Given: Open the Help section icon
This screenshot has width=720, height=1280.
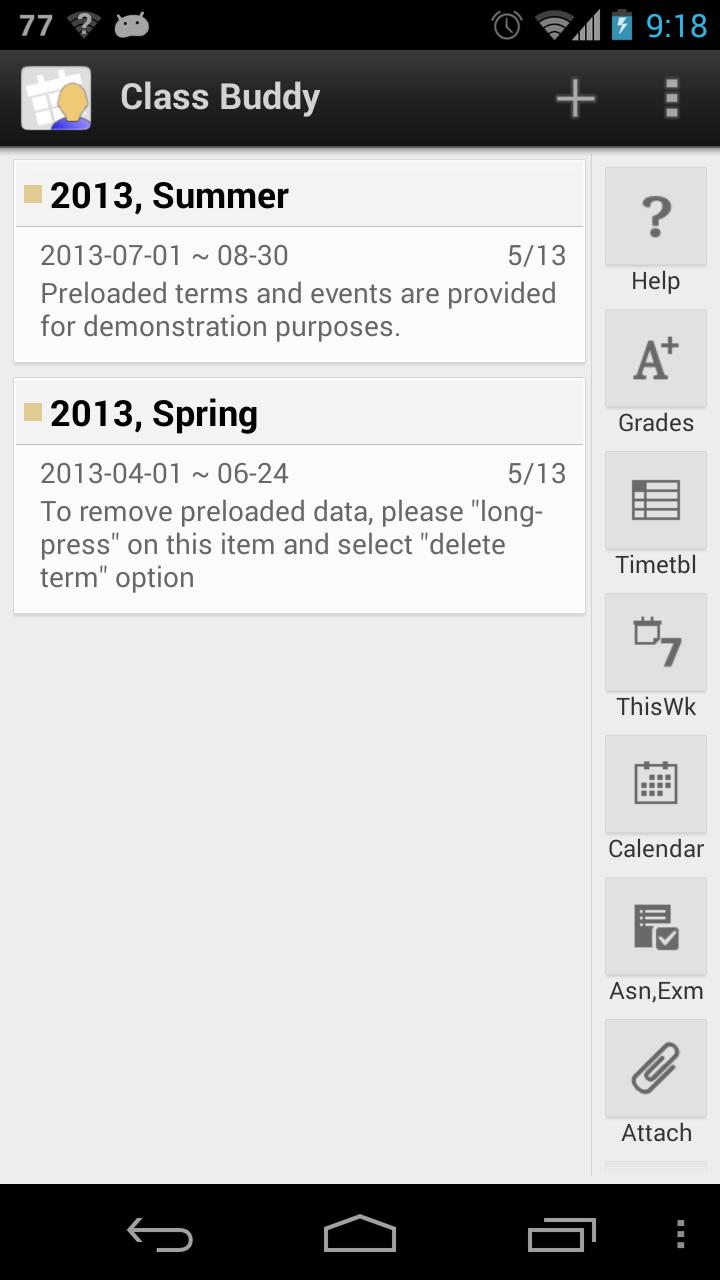Looking at the screenshot, I should coord(655,216).
